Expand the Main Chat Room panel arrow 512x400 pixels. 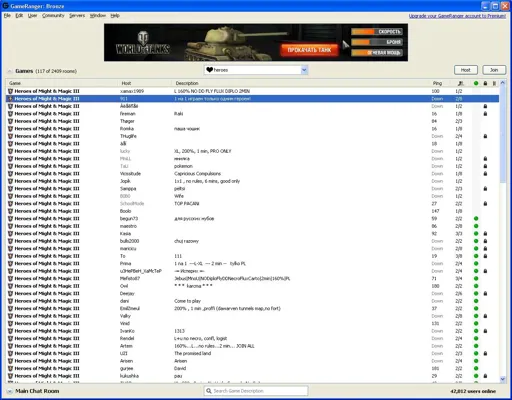[x=10, y=391]
